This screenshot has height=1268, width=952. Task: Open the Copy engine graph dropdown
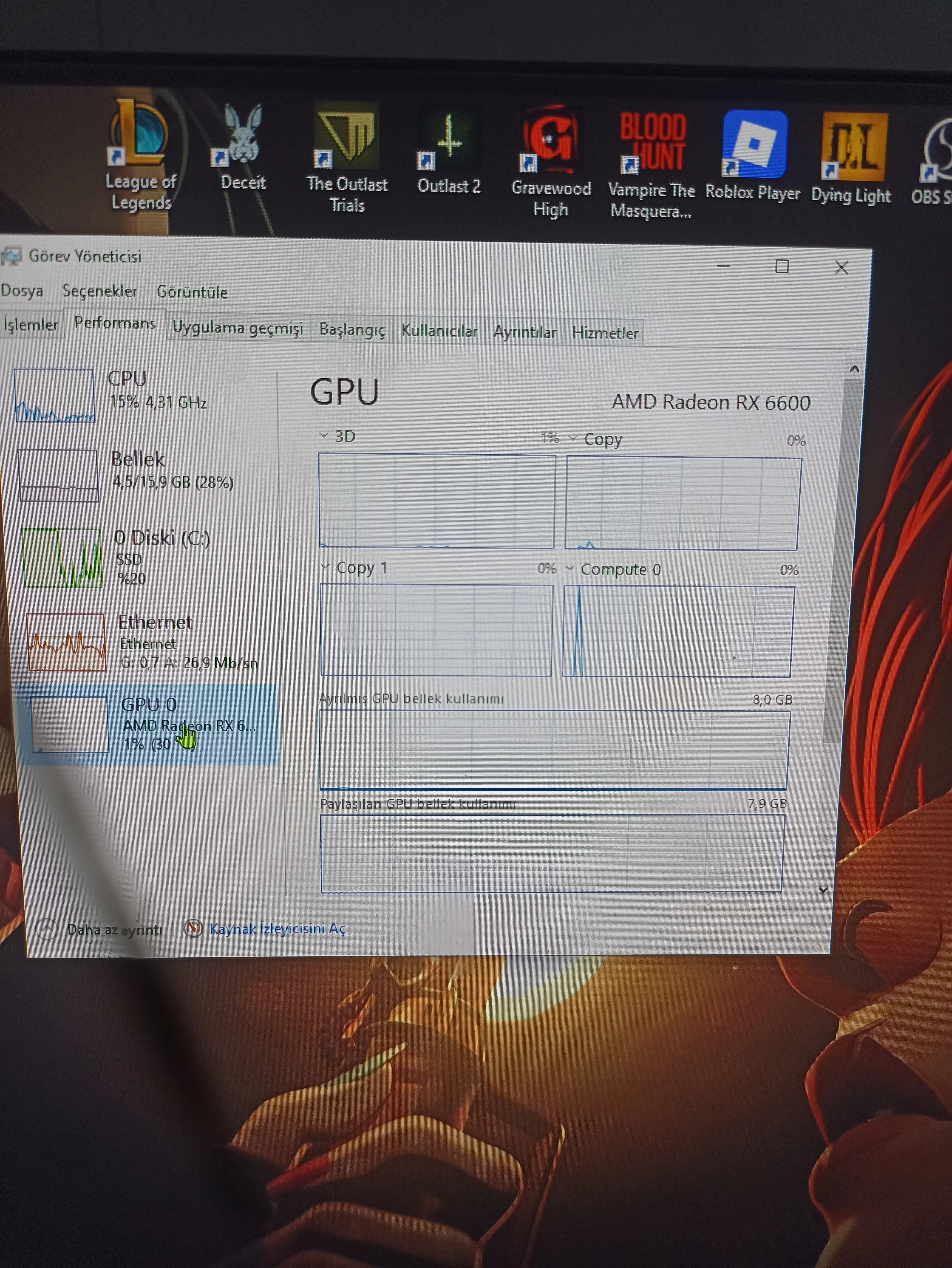point(573,438)
